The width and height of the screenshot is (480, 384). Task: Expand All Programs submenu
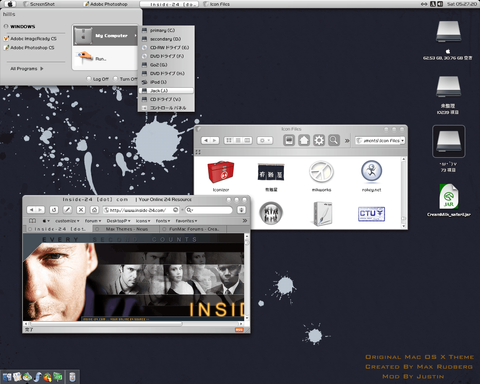(27, 69)
